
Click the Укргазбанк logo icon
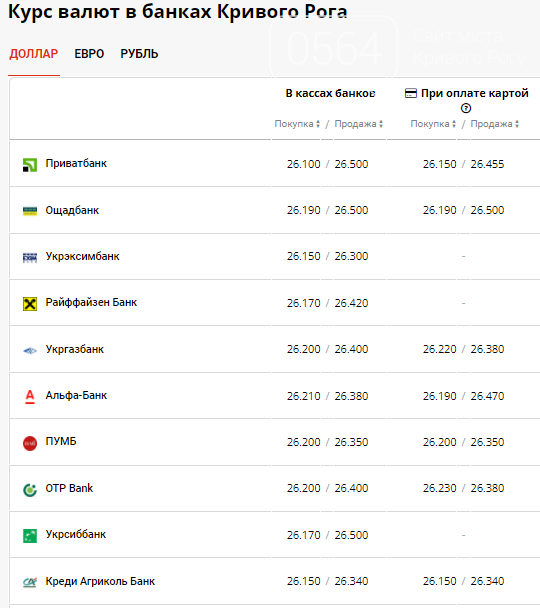click(30, 351)
